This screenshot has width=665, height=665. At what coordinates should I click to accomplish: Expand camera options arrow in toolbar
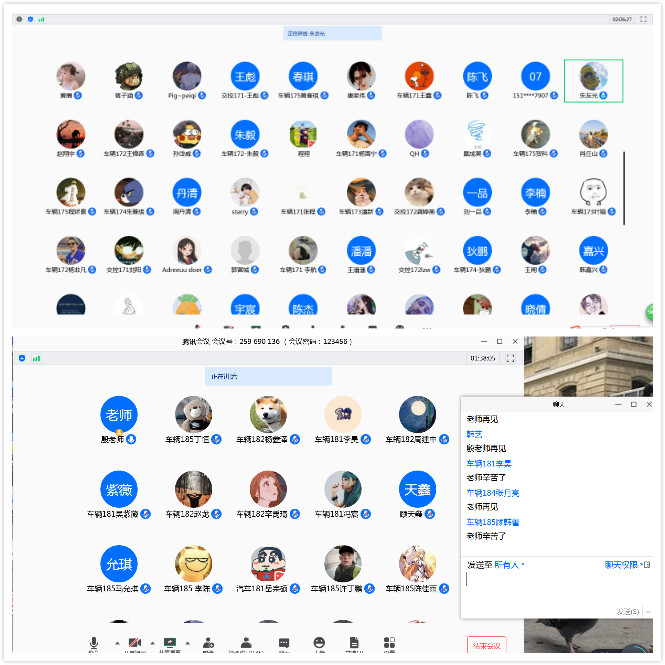(x=153, y=642)
